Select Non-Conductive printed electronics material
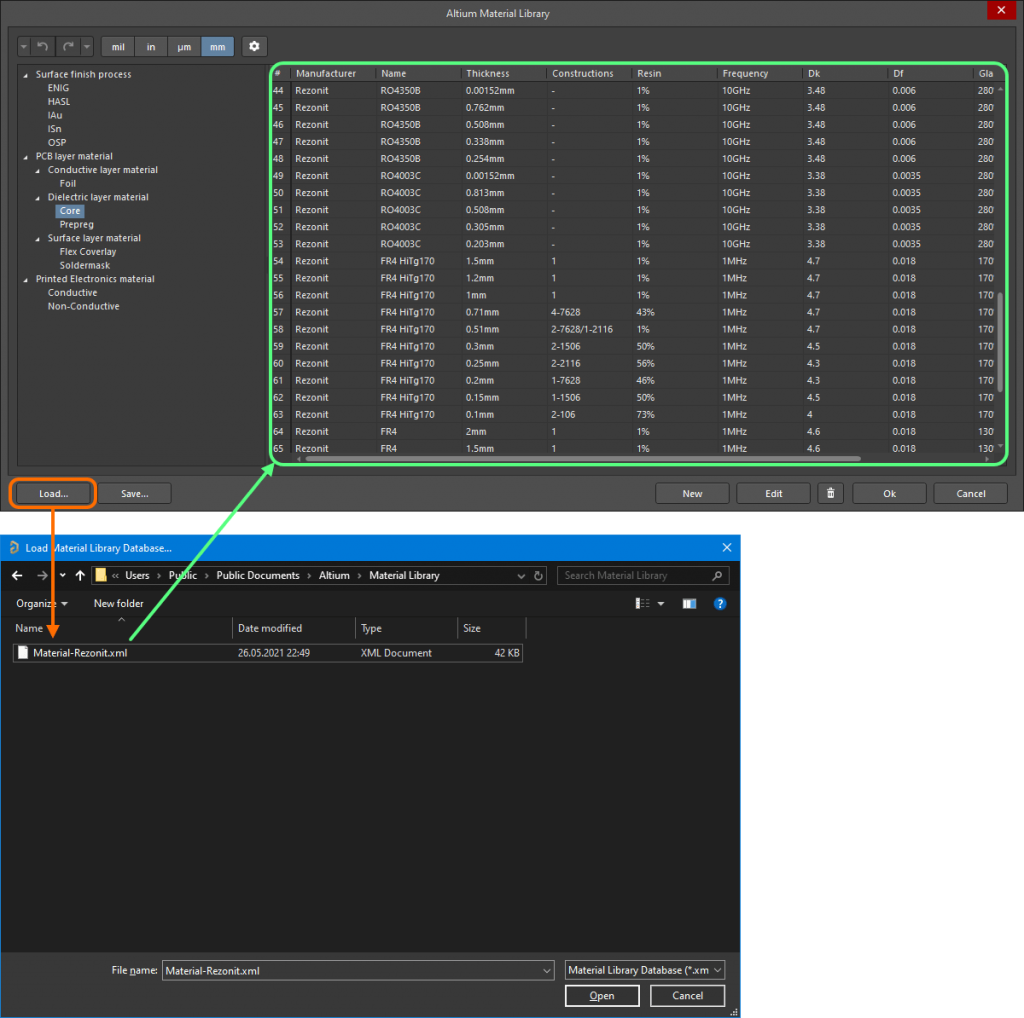1024x1018 pixels. coord(84,306)
